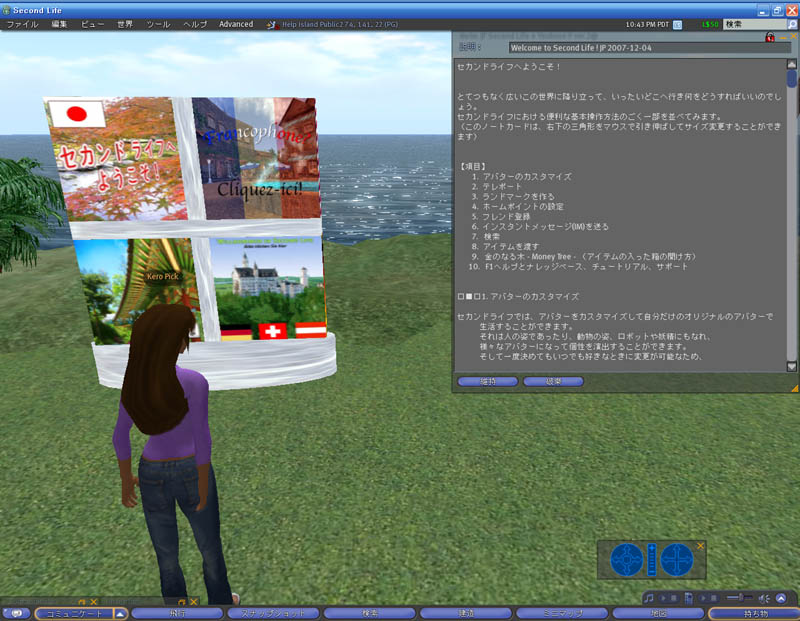Screen dimensions: 800x621
Task: Click the 持ち物 (Inventory) button
Action: [755, 614]
